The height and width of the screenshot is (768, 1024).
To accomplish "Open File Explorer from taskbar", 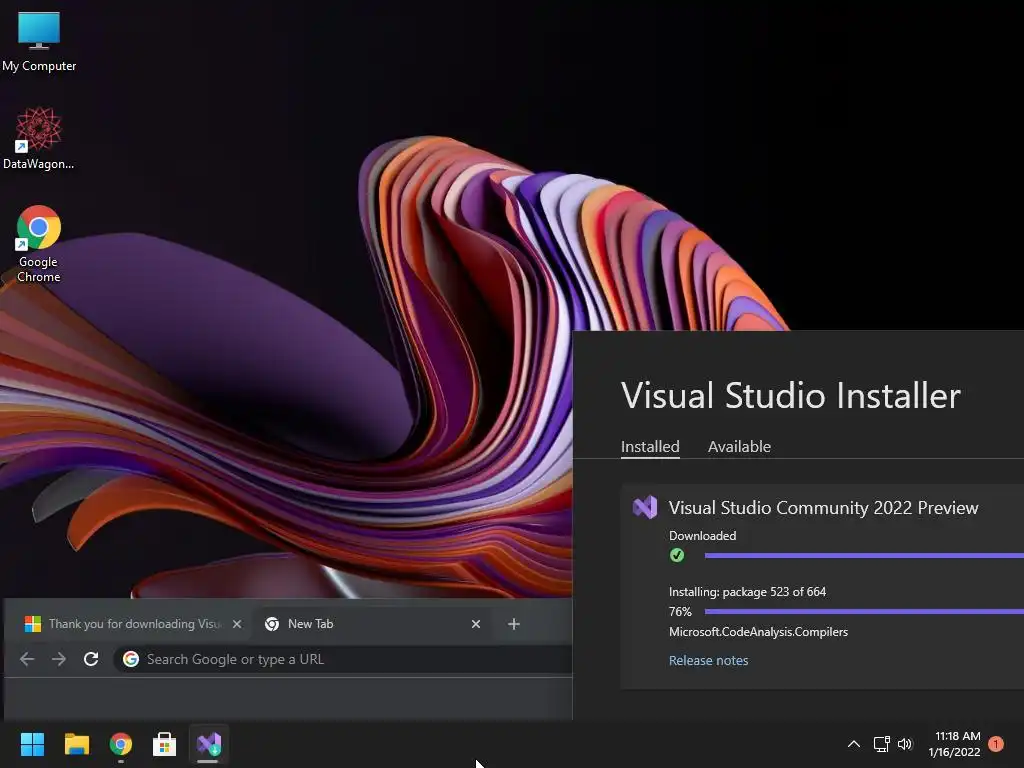I will tap(76, 744).
